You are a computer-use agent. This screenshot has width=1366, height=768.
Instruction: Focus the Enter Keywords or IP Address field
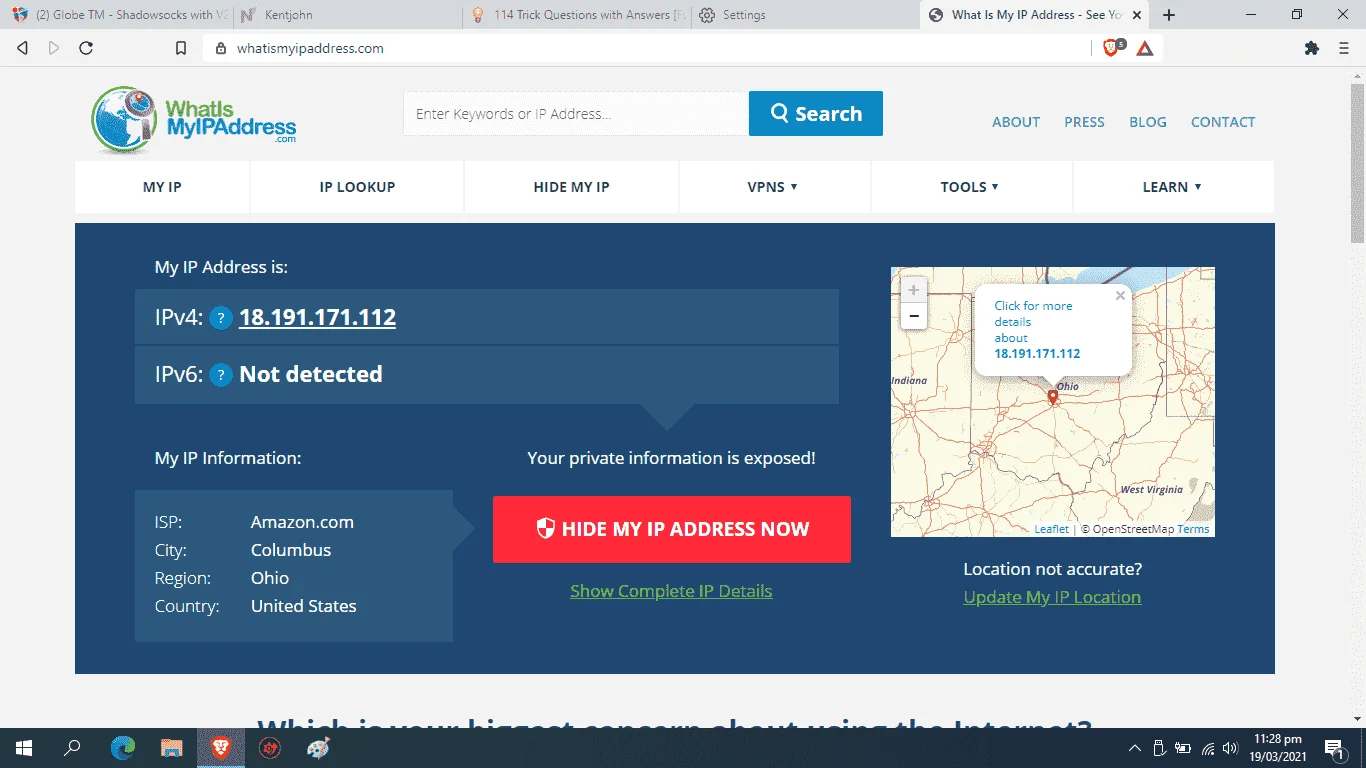tap(576, 114)
